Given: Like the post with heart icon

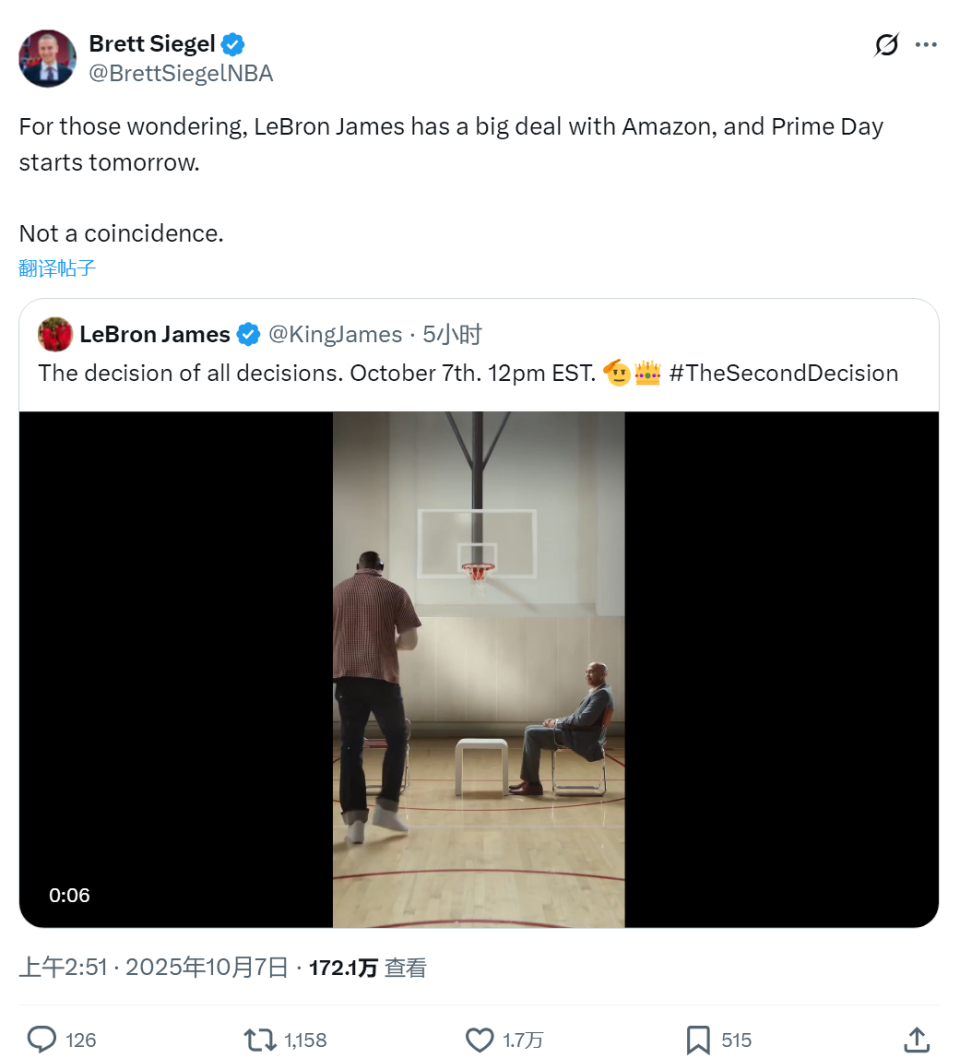Looking at the screenshot, I should 481,1039.
